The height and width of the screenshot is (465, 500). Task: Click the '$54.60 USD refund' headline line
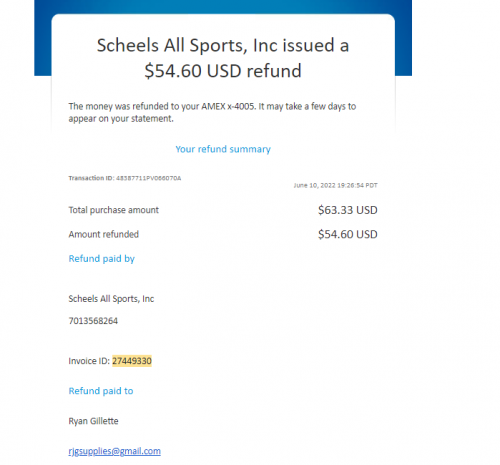click(223, 71)
